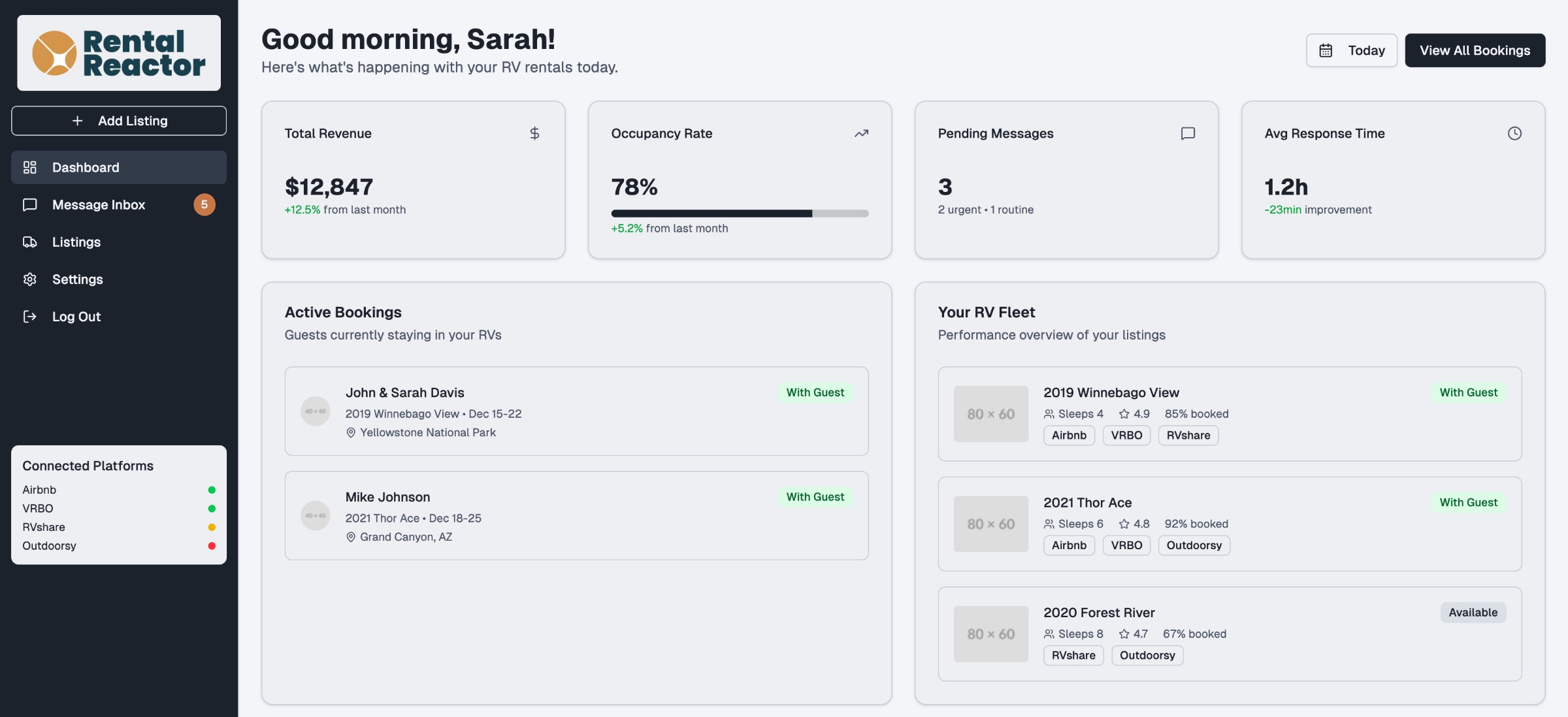Click the Add Listing button

click(118, 120)
